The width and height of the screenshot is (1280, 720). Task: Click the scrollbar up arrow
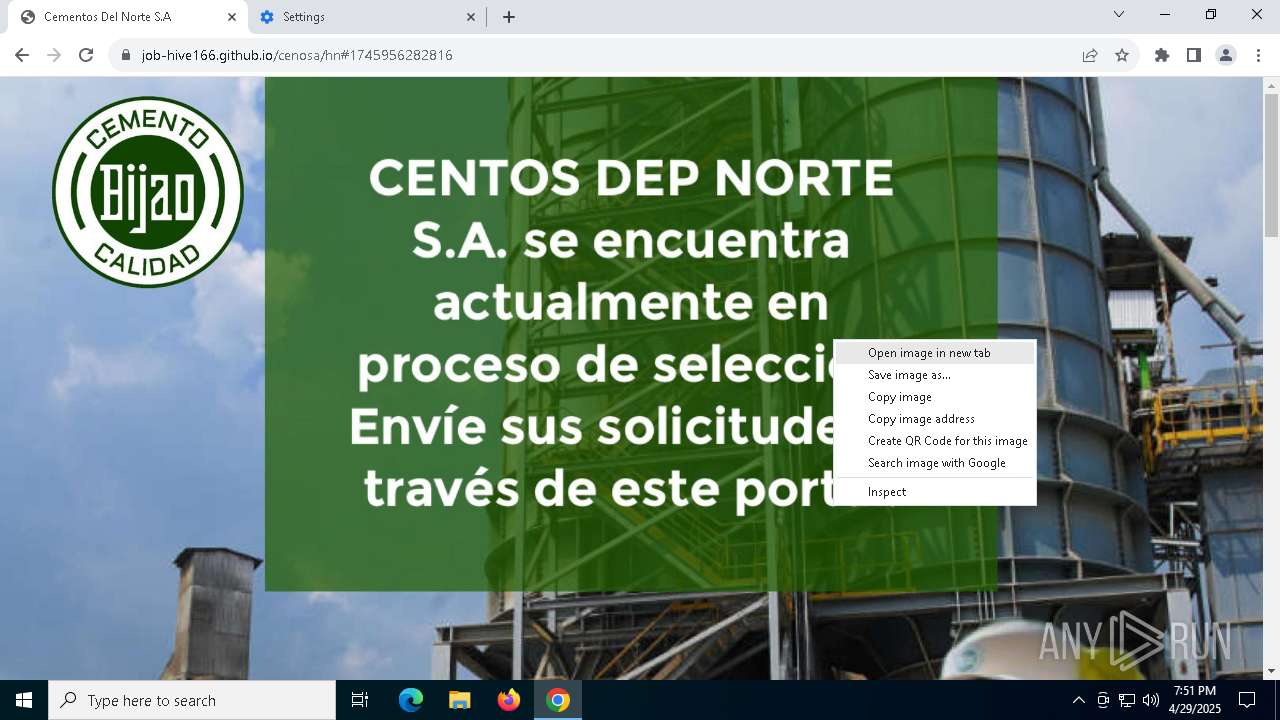(1271, 85)
